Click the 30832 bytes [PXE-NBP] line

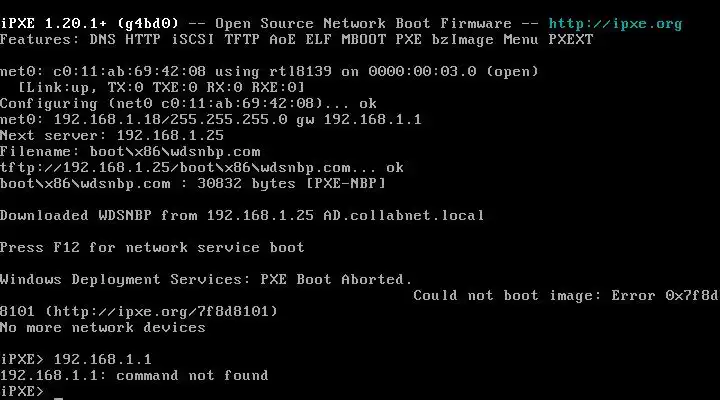click(x=192, y=183)
